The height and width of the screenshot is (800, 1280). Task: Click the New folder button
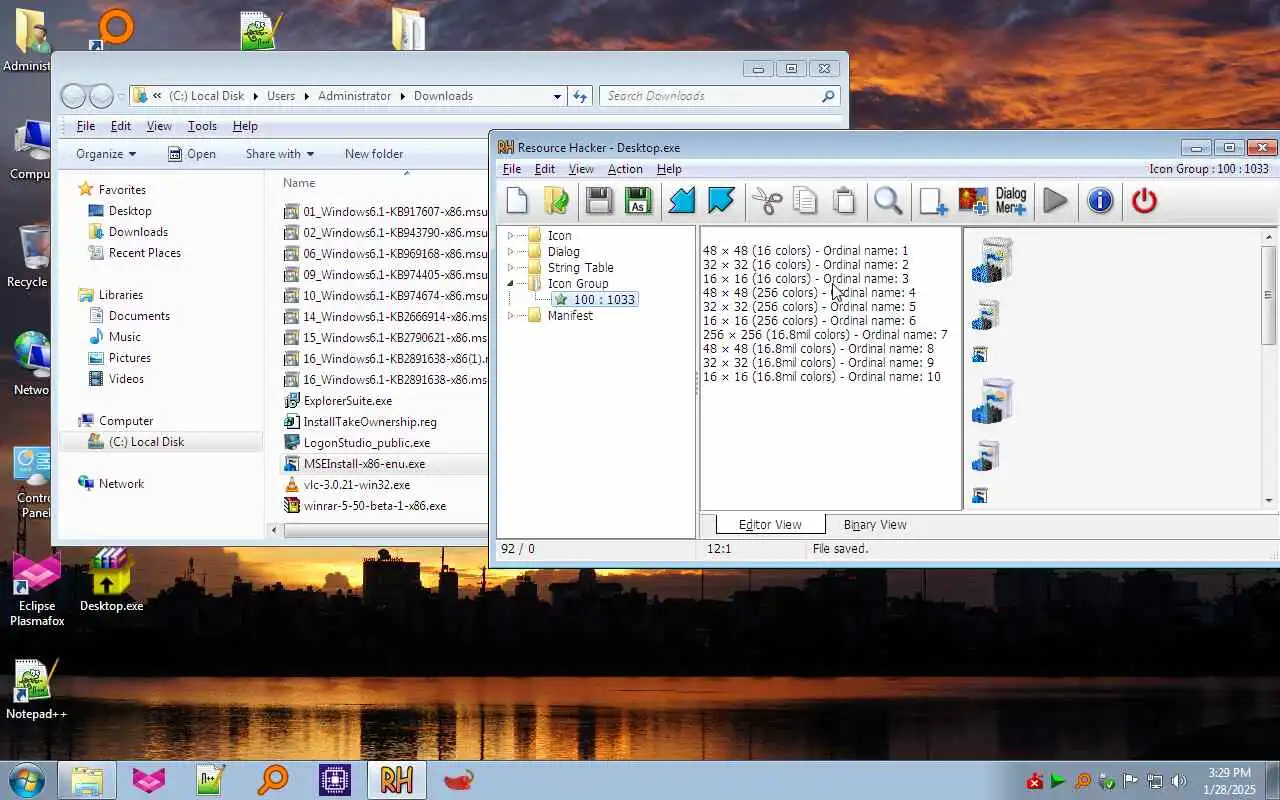pos(374,154)
